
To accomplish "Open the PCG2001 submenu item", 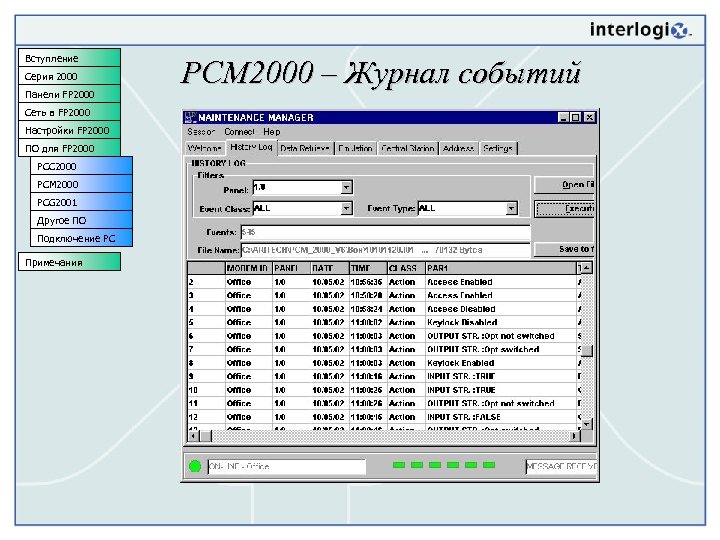I will coord(81,202).
